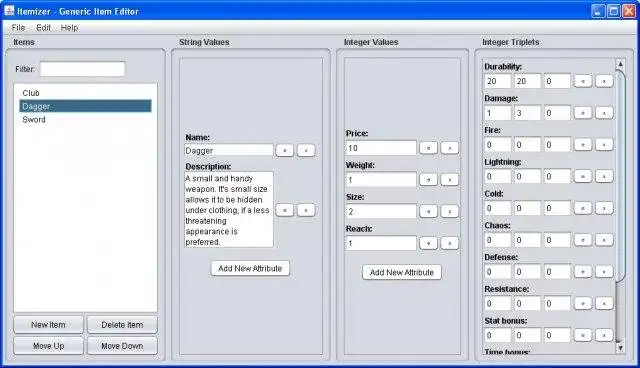Image resolution: width=640 pixels, height=368 pixels.
Task: Open the Help menu
Action: (69, 28)
